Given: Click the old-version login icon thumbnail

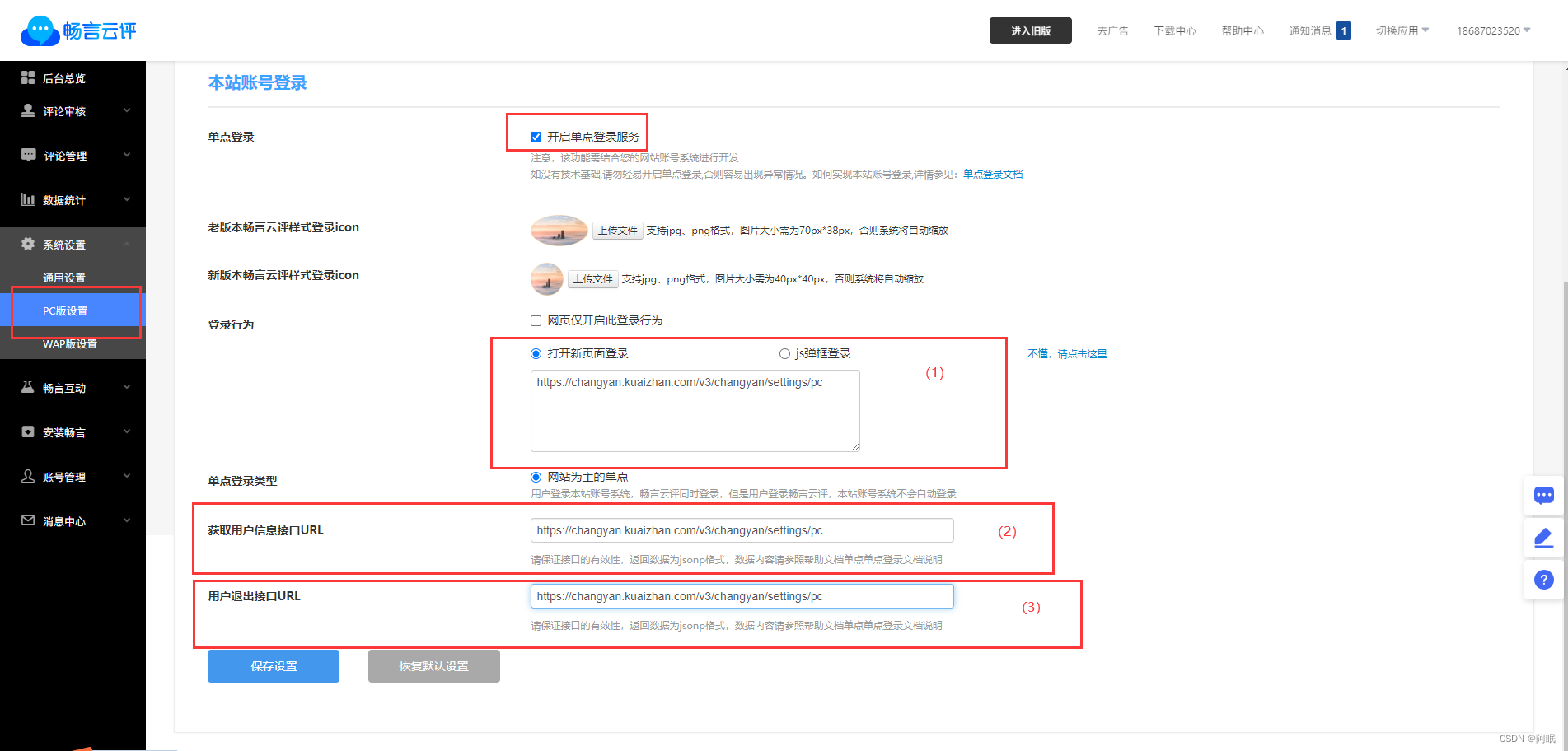Looking at the screenshot, I should click(x=559, y=231).
